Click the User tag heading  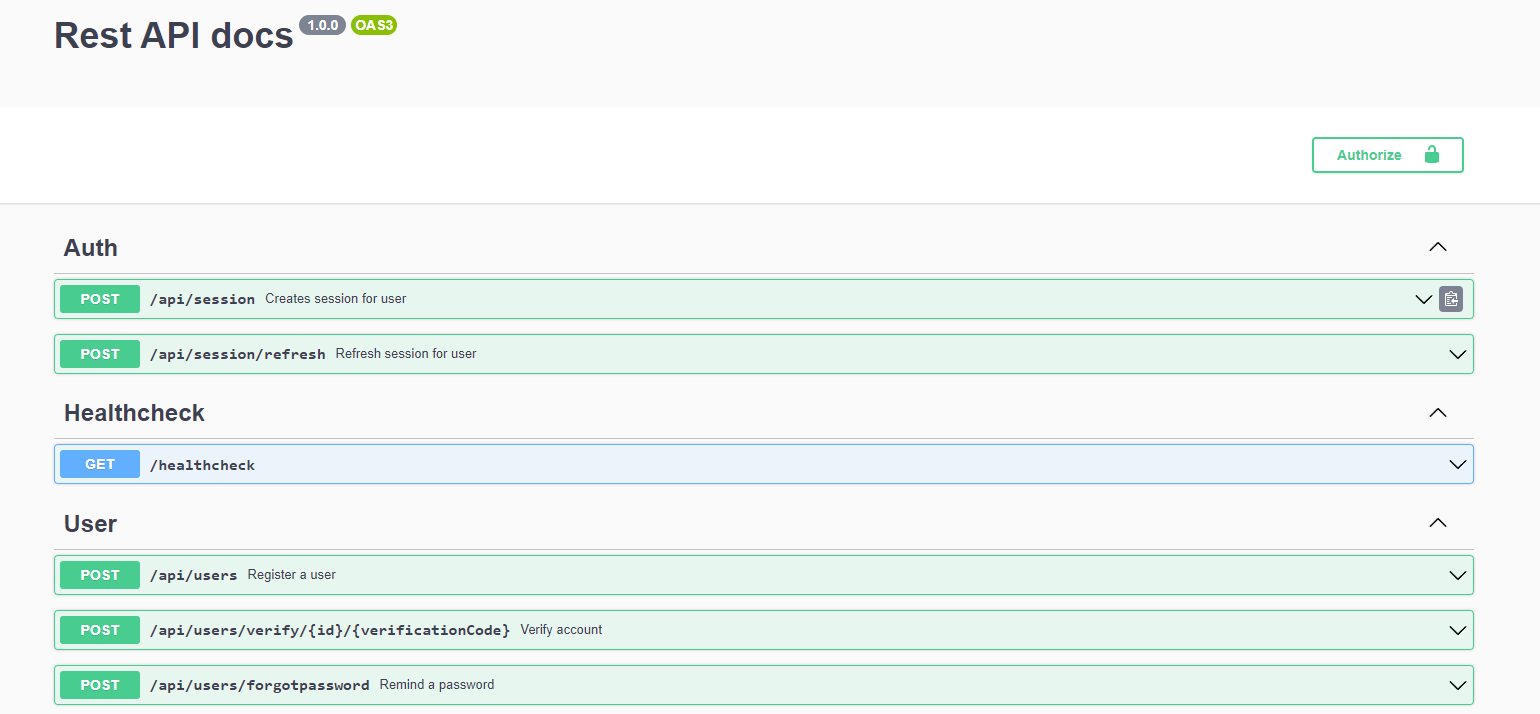(91, 523)
